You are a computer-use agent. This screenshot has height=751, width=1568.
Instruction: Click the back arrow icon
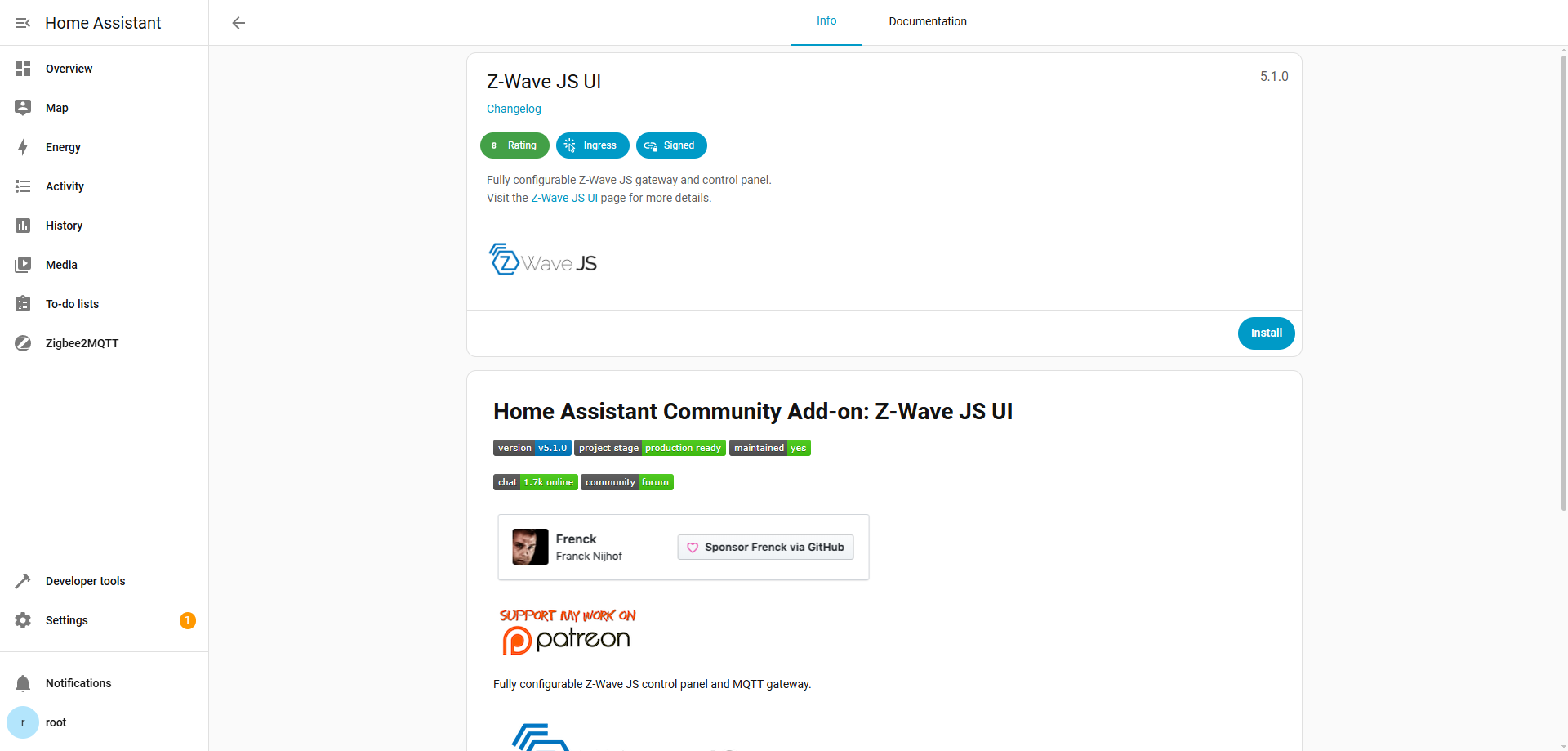238,23
